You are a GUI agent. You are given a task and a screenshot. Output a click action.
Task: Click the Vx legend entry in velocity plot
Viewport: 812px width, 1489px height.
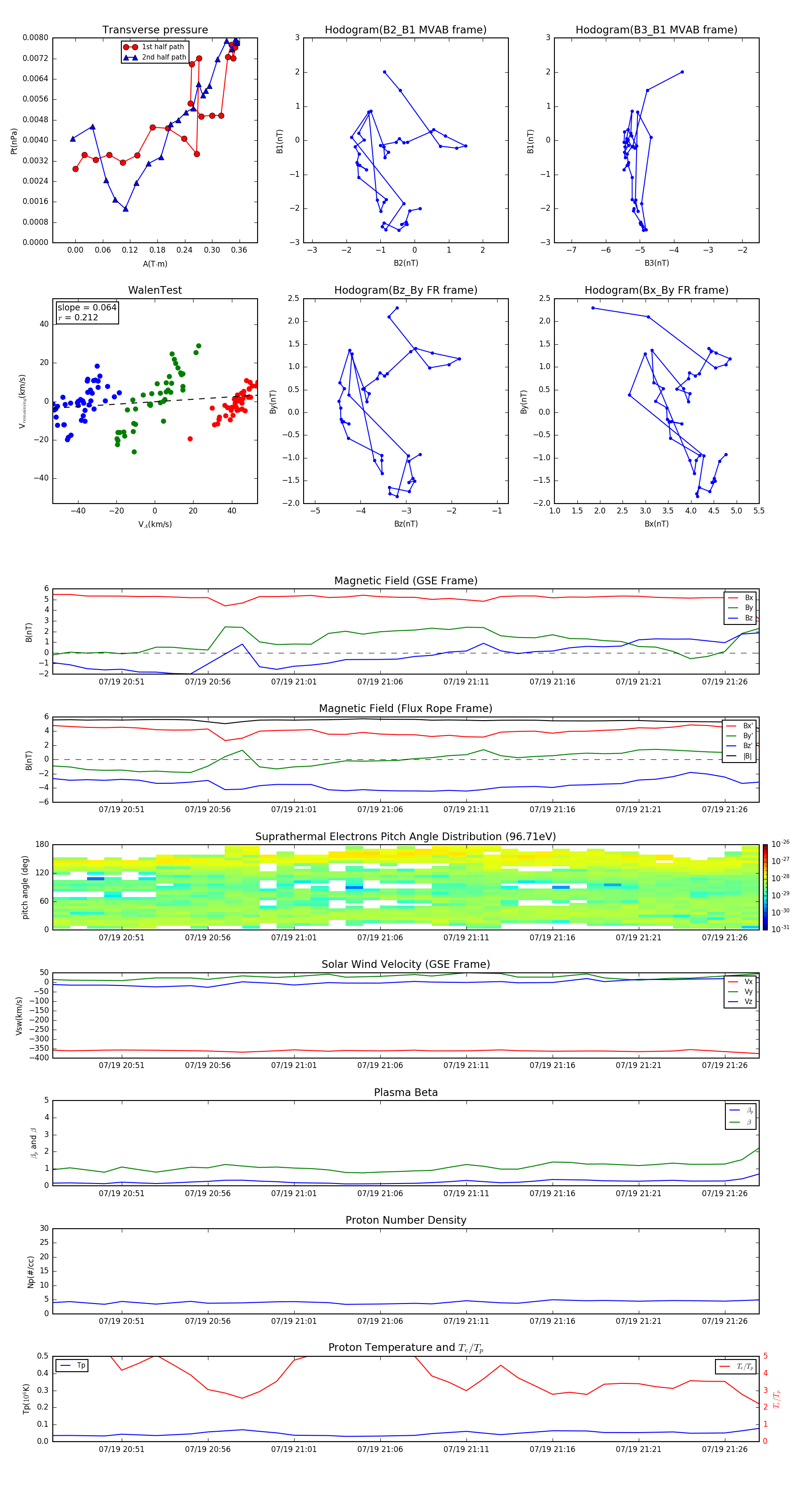pos(740,982)
